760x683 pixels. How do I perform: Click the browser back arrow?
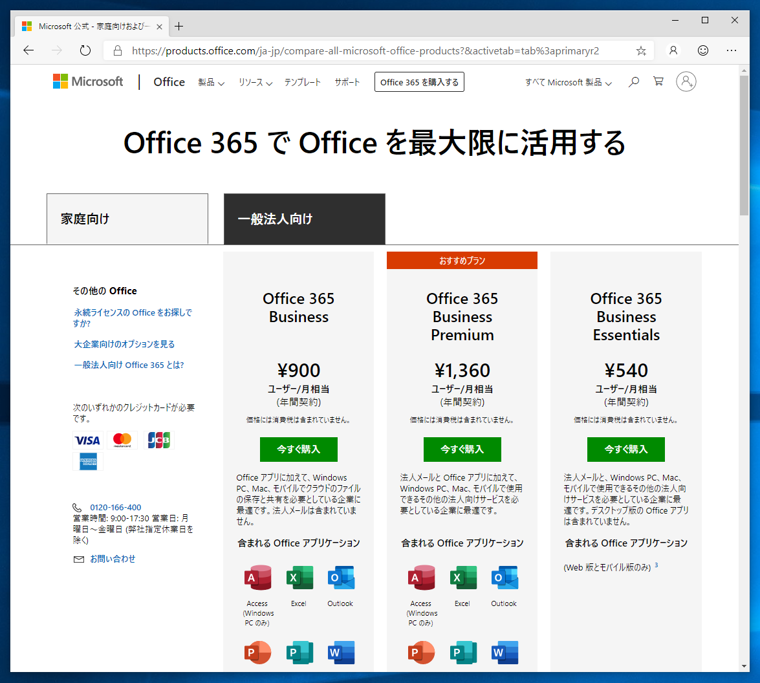coord(29,50)
